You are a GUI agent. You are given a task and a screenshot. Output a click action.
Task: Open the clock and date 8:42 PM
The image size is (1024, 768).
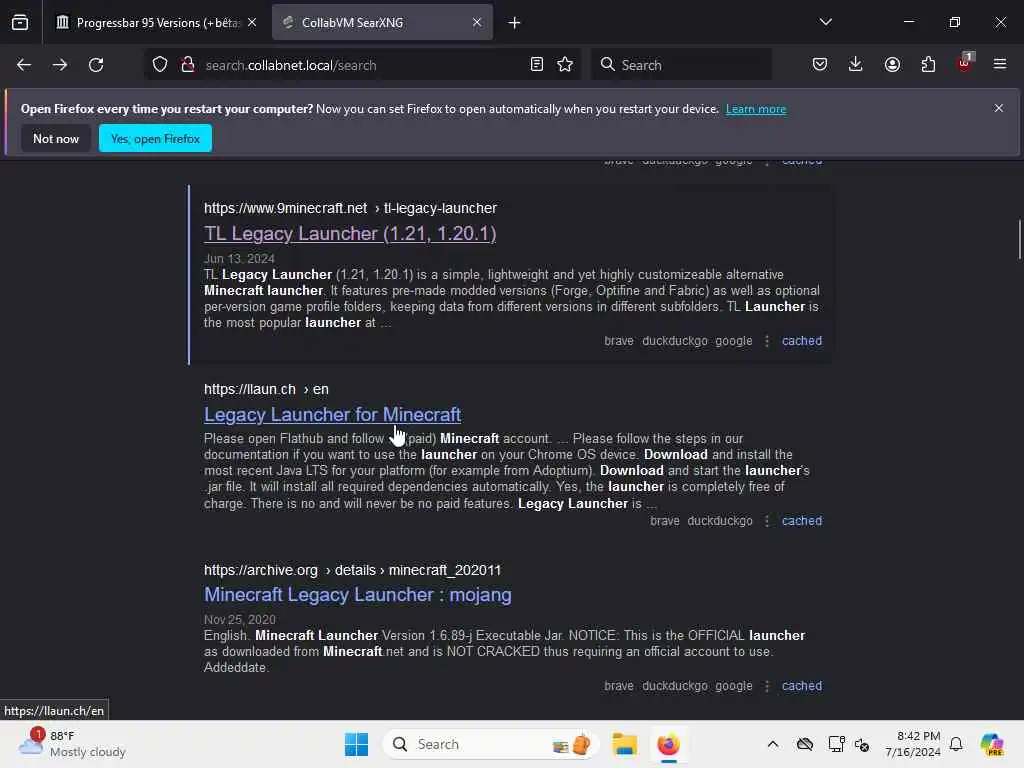[913, 744]
